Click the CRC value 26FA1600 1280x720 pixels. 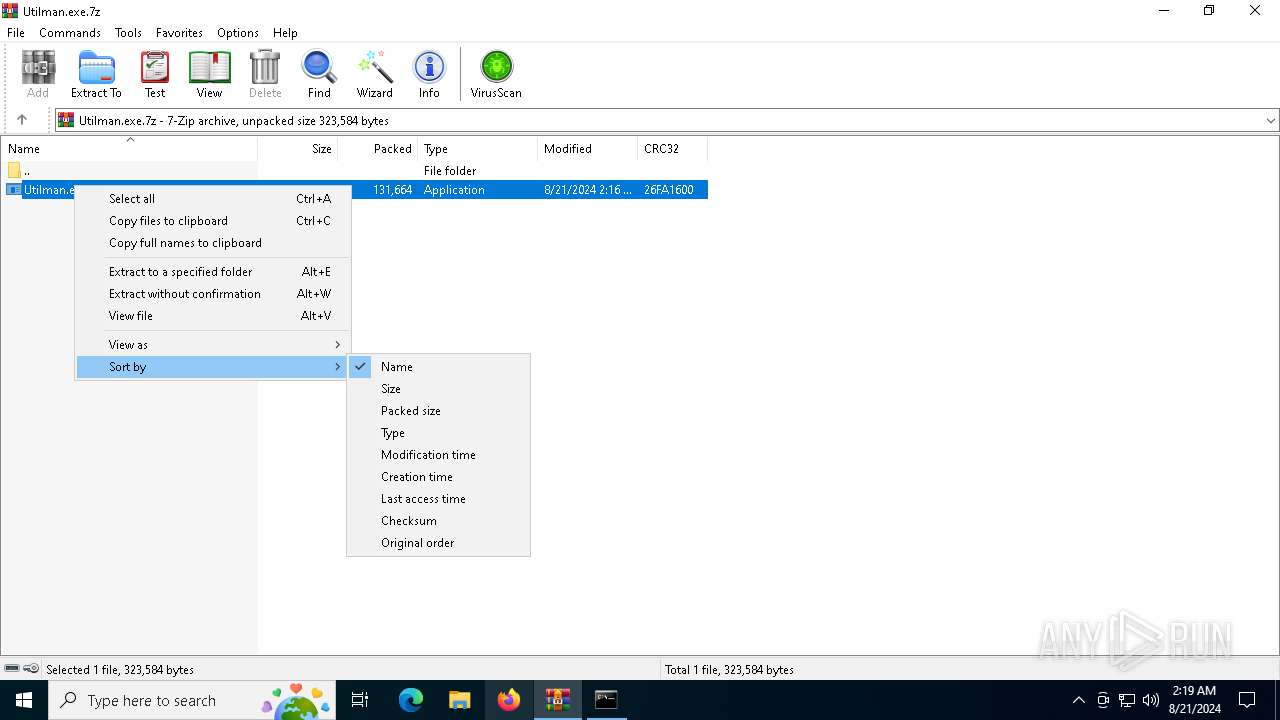pyautogui.click(x=669, y=190)
